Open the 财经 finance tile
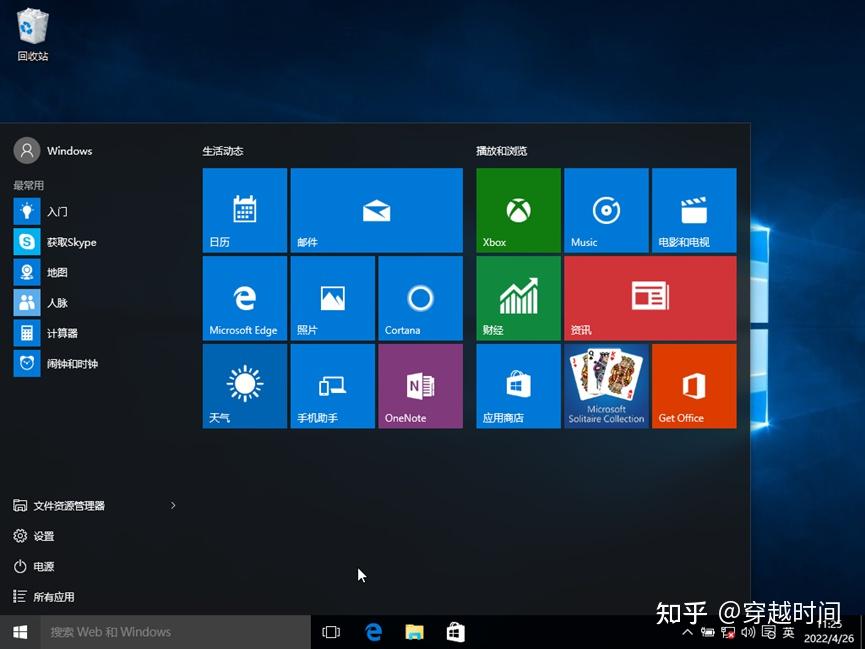This screenshot has width=865, height=649. (x=518, y=298)
